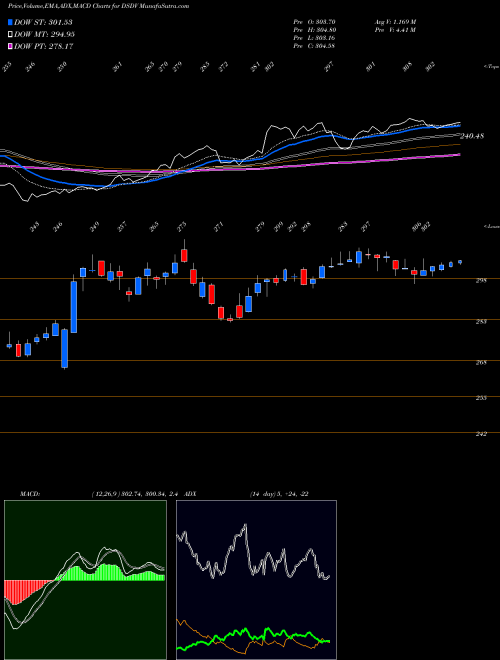Click the white DOW MT legend square
Image resolution: width=500 pixels, height=660 pixels.
pos(11,34)
